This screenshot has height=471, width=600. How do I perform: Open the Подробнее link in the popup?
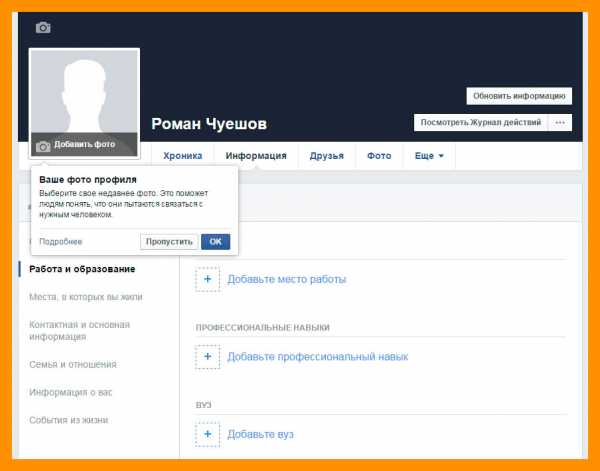click(x=60, y=242)
